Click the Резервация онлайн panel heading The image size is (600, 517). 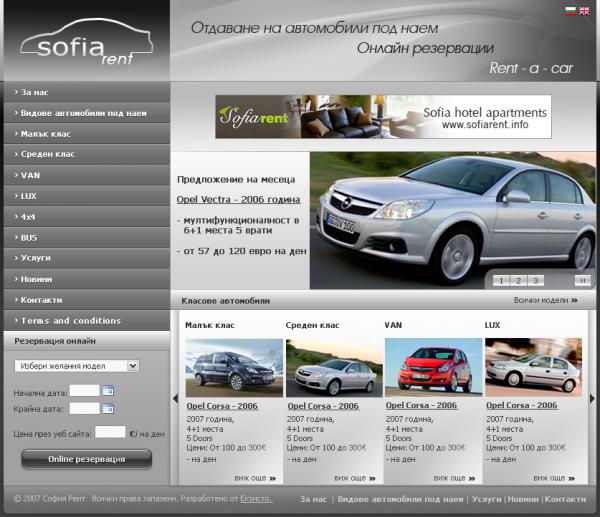click(55, 341)
